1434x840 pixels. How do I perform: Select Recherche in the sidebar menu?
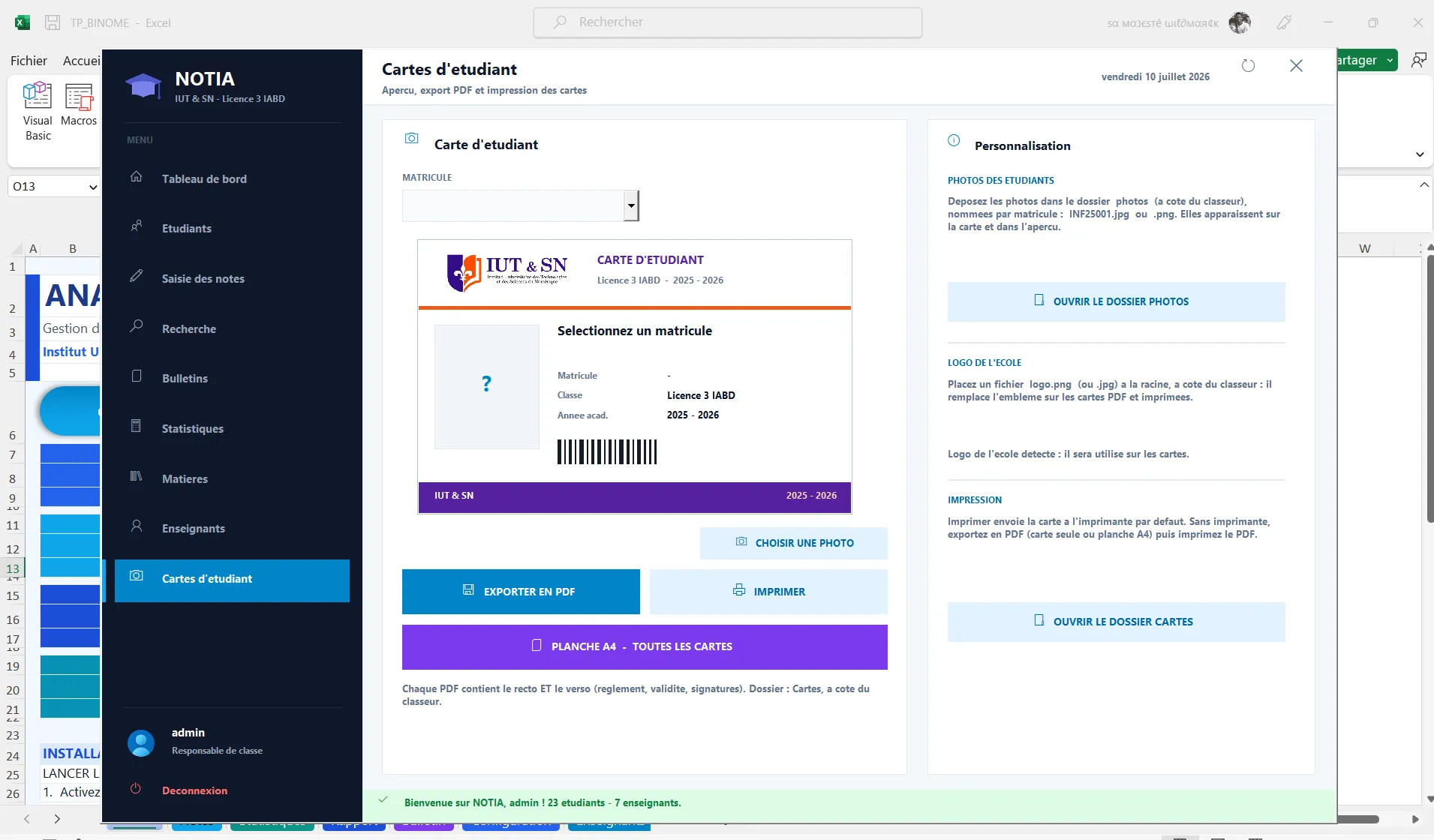click(232, 328)
